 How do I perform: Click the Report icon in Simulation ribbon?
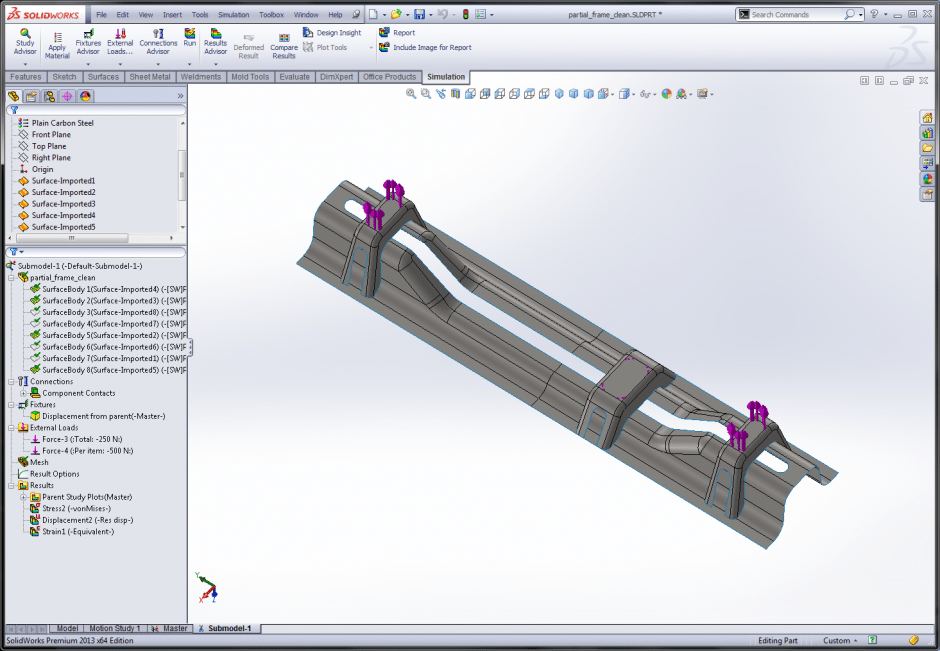[403, 33]
